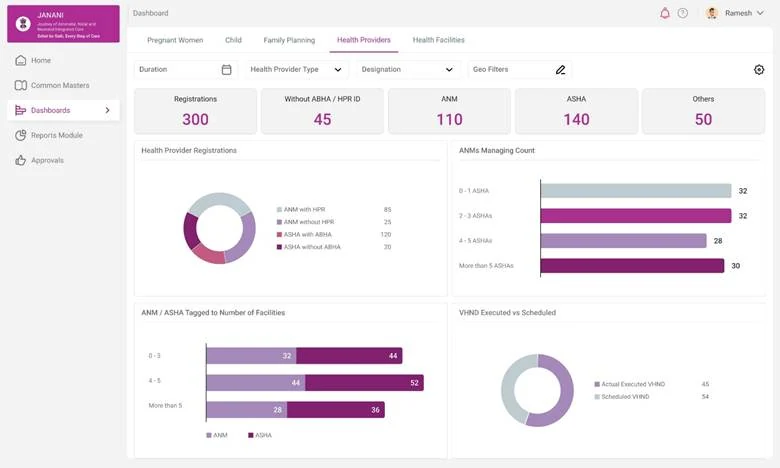Click ANM with HPR legend swatch
Screen dimensions: 780x468
pyautogui.click(x=279, y=209)
